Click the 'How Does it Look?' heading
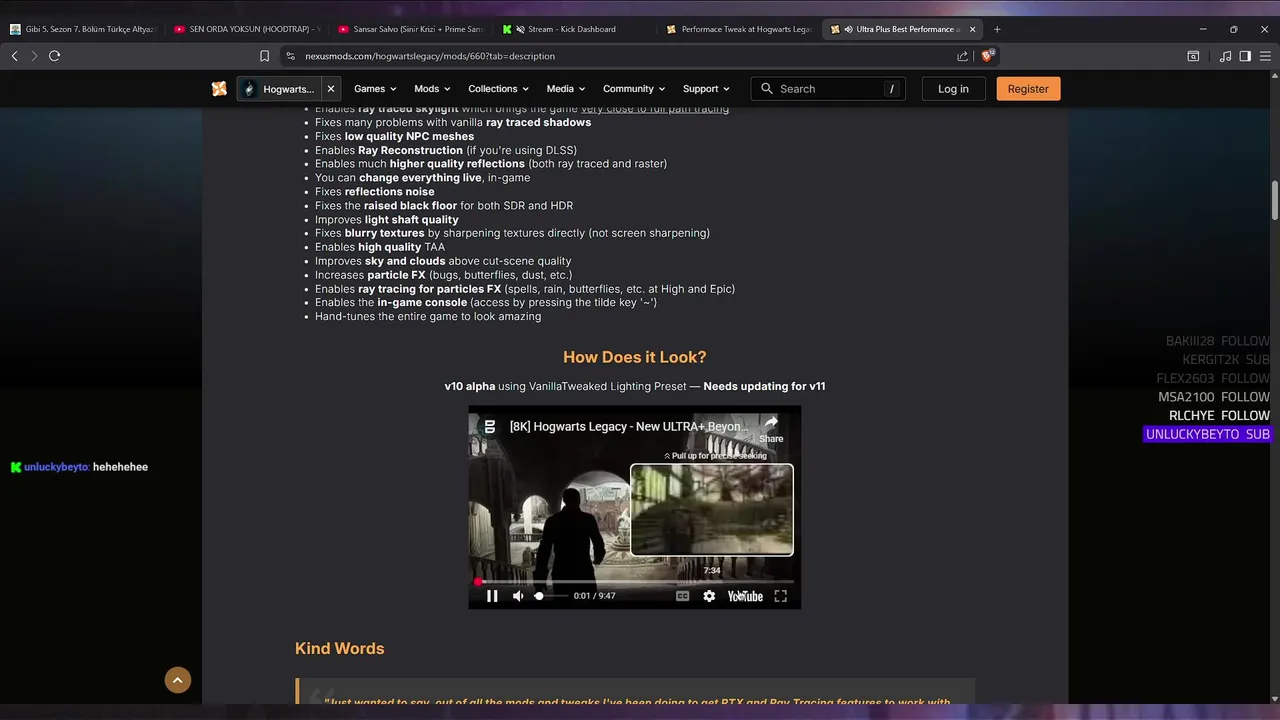This screenshot has width=1280, height=720. [634, 357]
